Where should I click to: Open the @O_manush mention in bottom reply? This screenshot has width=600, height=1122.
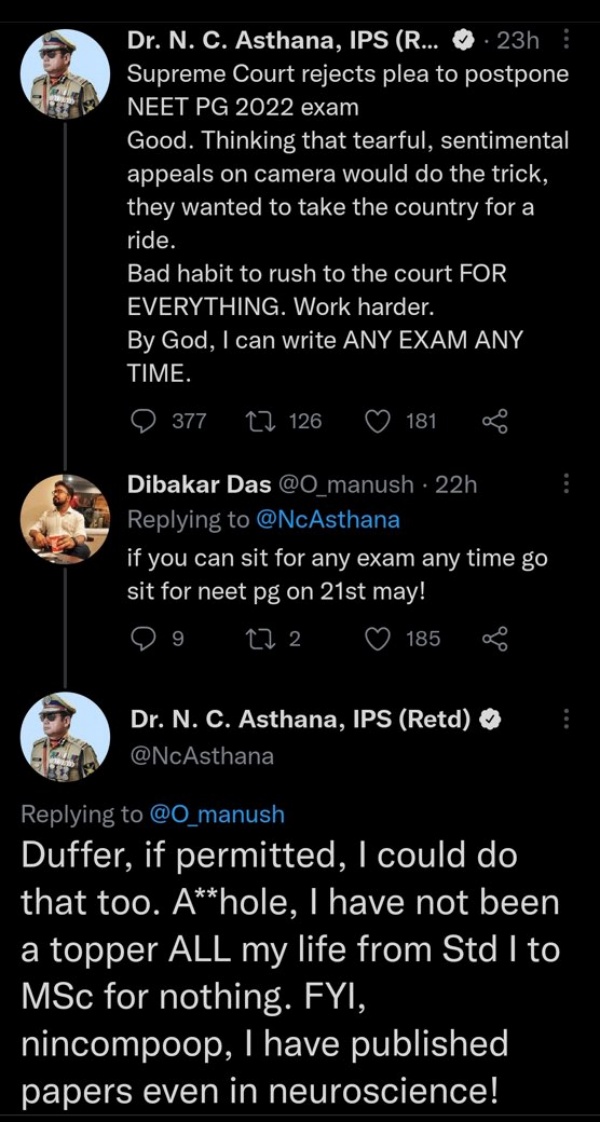[x=216, y=814]
